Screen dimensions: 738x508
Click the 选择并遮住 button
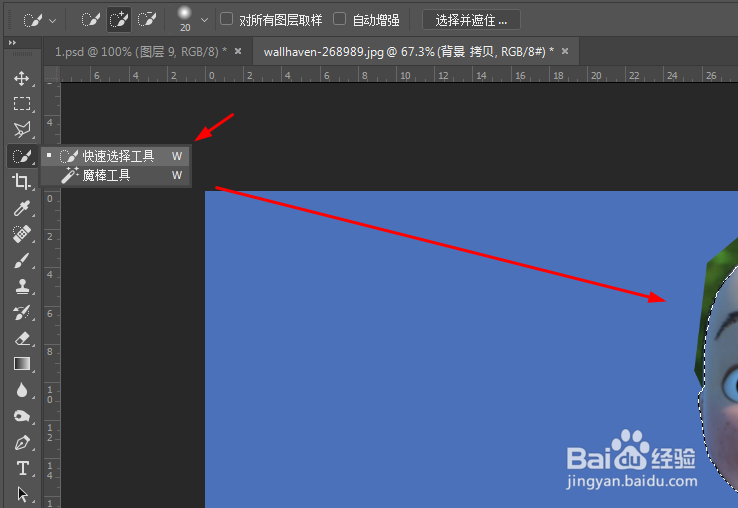[x=471, y=20]
